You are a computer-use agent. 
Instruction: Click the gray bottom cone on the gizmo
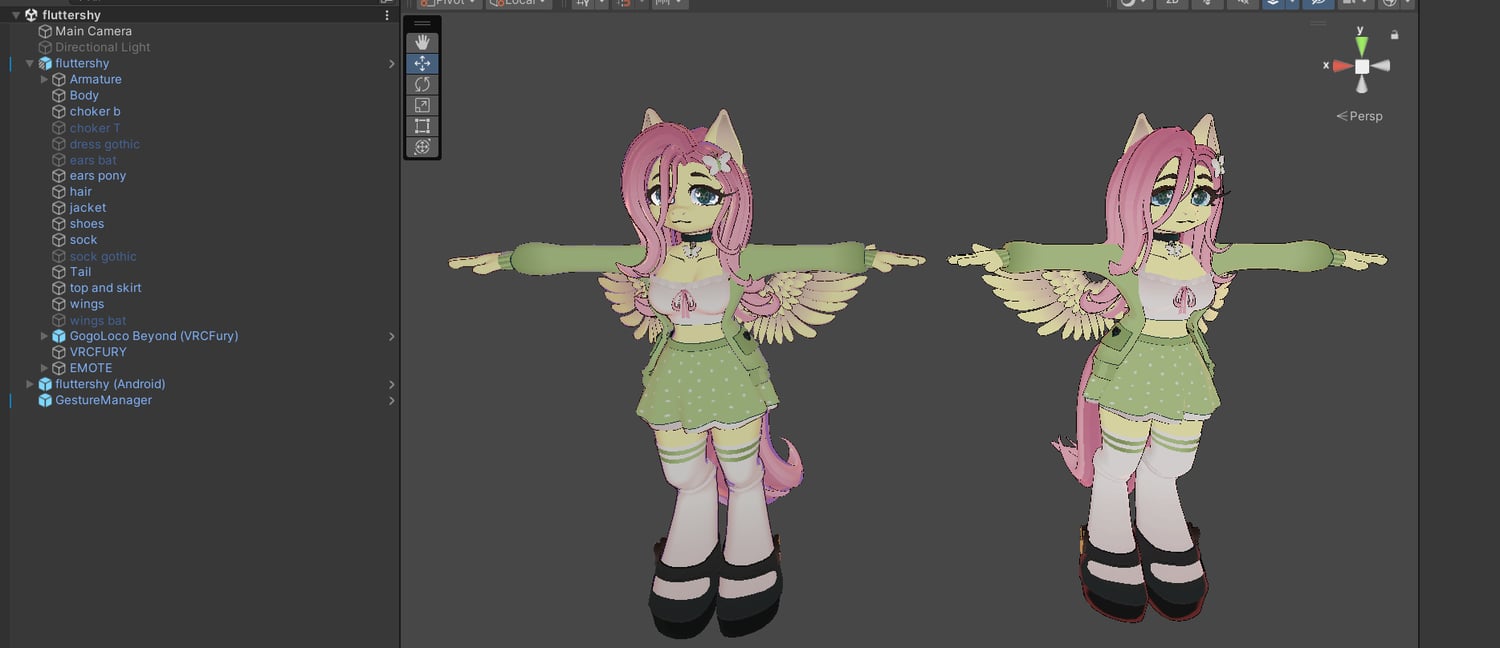coord(1361,84)
